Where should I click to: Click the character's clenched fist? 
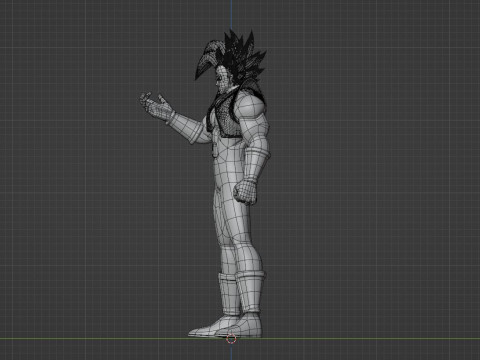(245, 192)
